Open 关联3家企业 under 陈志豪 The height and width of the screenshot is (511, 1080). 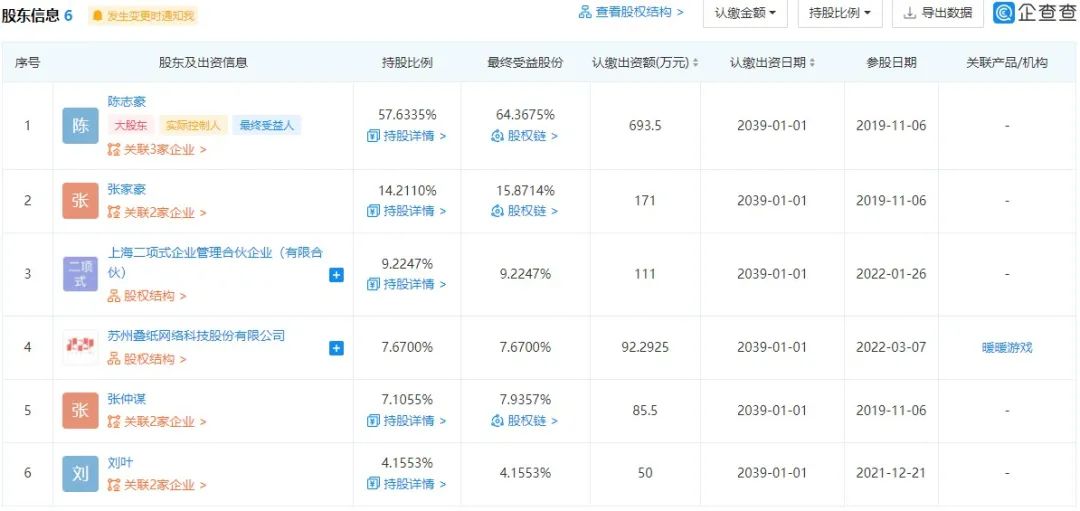pos(157,149)
